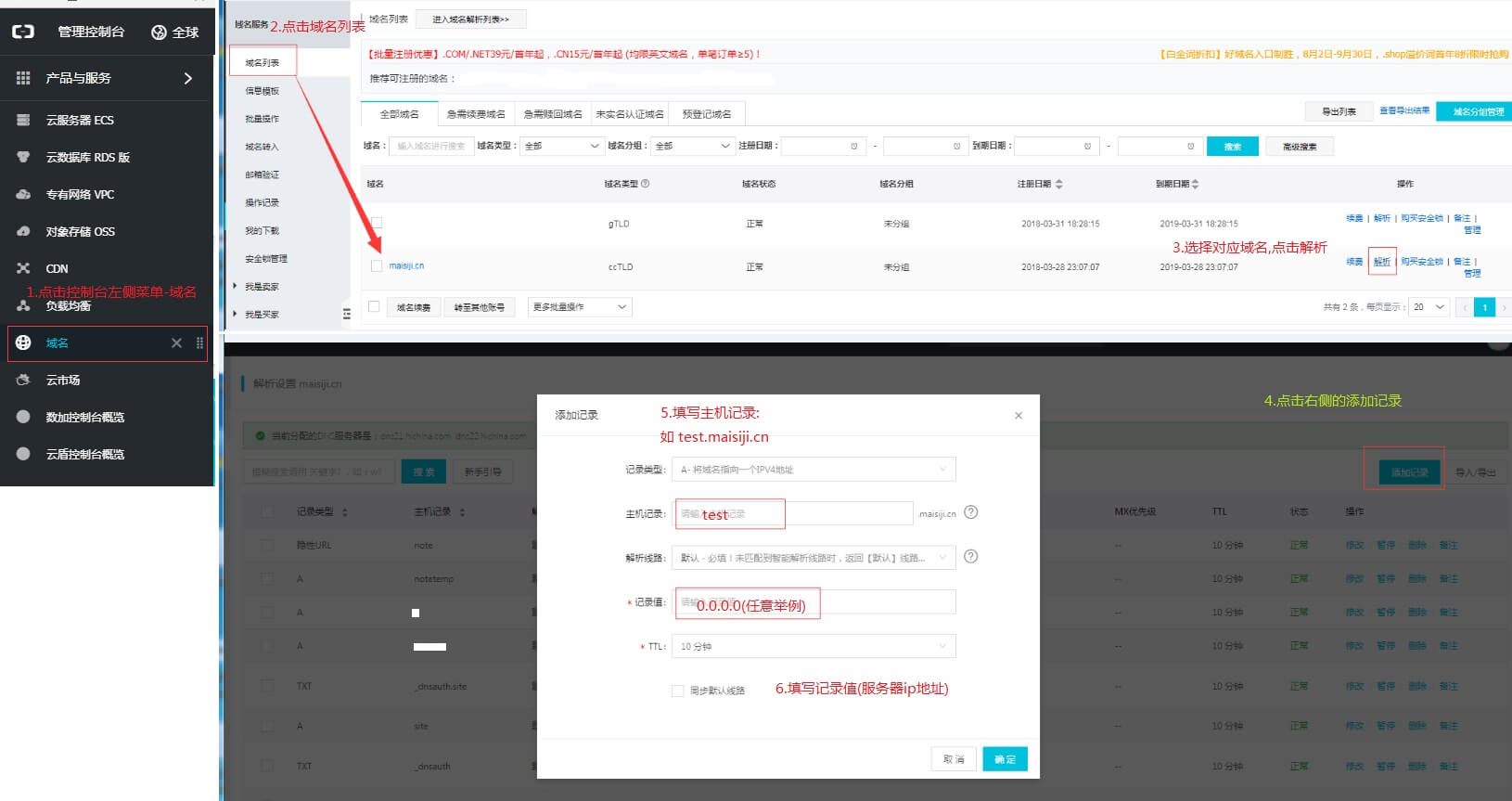Switch to the 预登记域名 tab

click(x=707, y=114)
